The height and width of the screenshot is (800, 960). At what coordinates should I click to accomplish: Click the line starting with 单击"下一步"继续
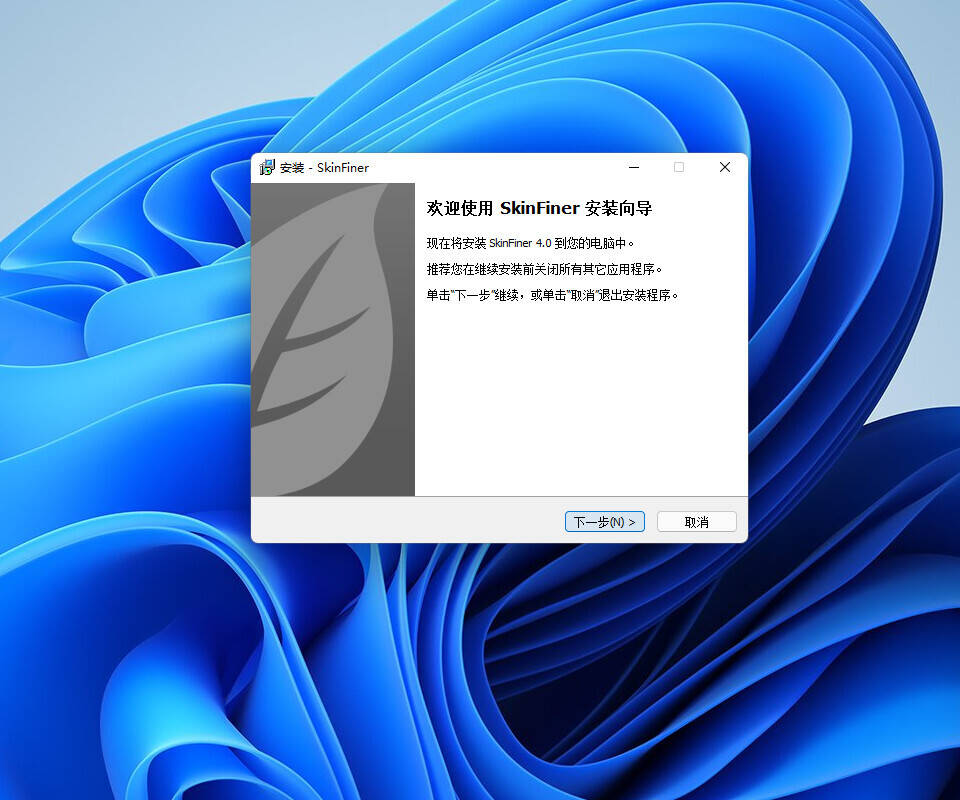(x=552, y=295)
